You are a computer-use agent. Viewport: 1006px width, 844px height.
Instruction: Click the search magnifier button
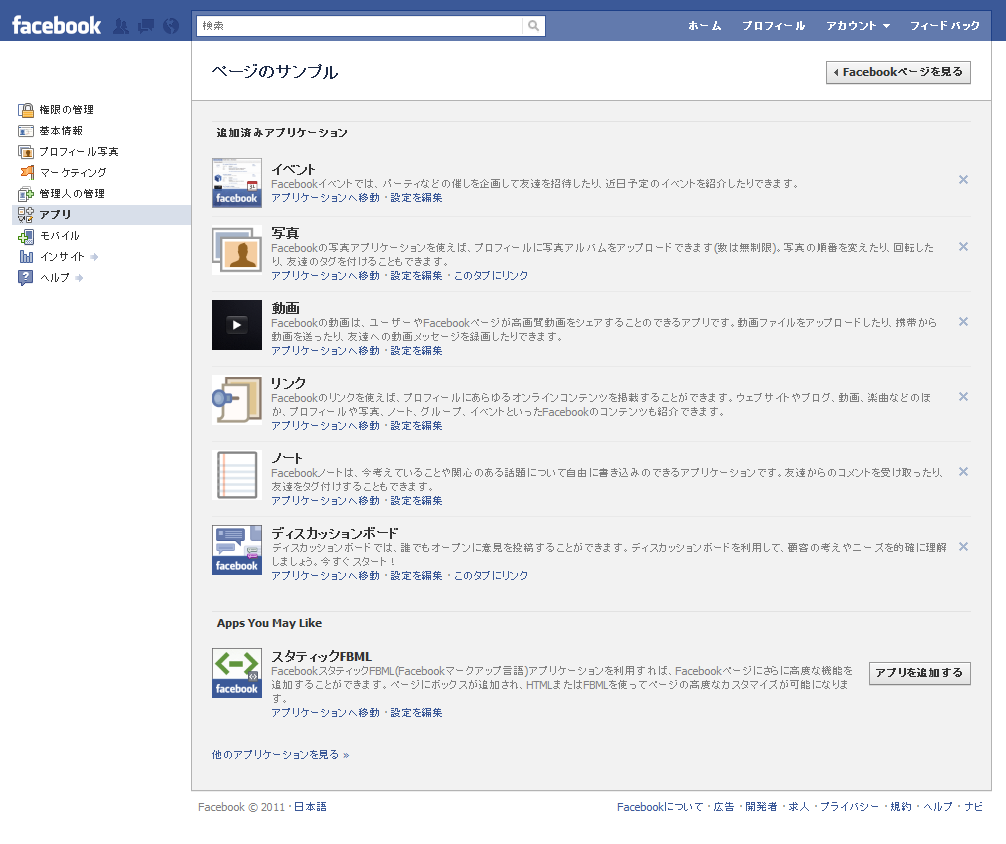pos(533,26)
